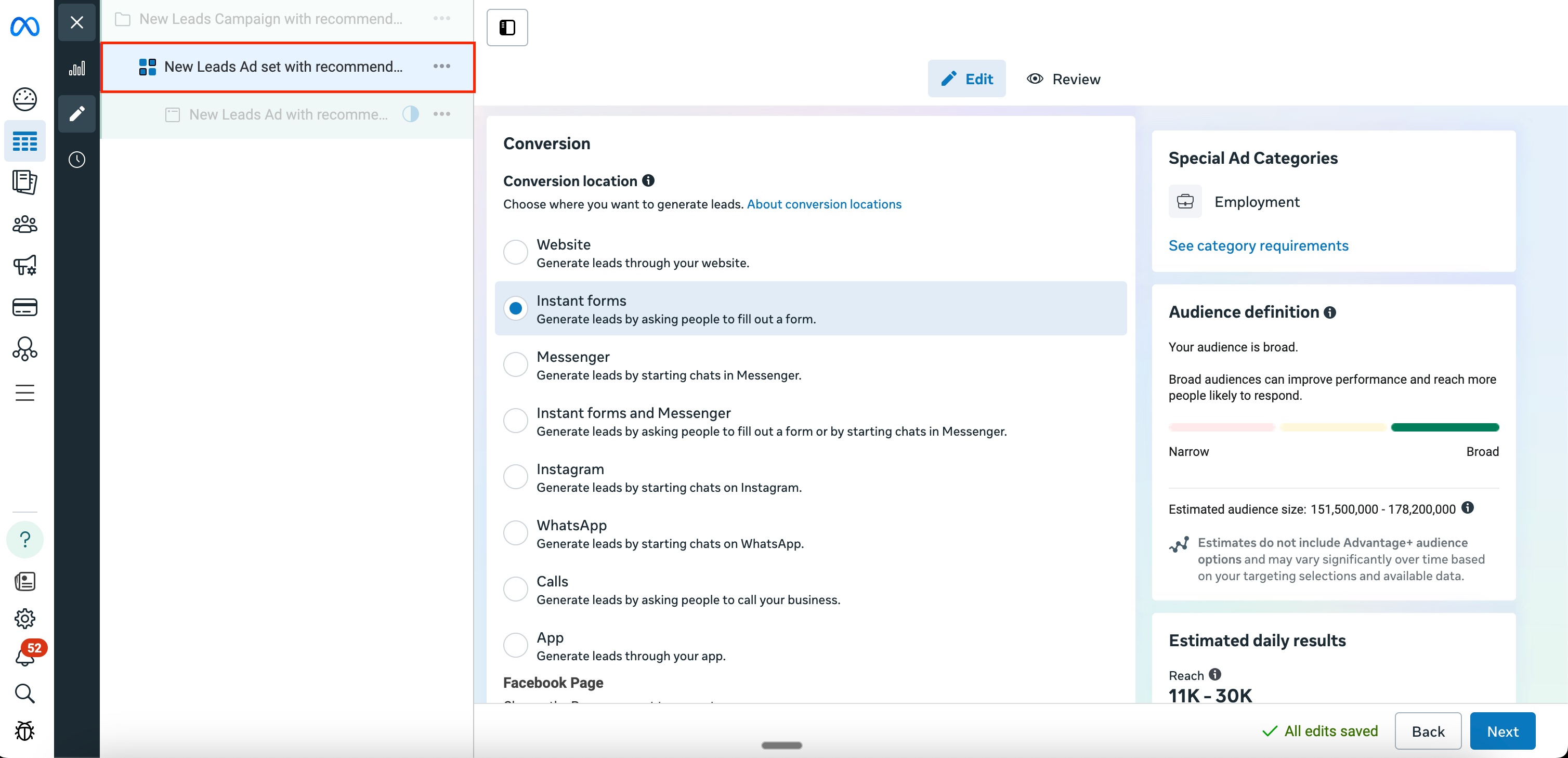Select the pencil edit icon in dark sidebar
The width and height of the screenshot is (1568, 758).
(77, 114)
